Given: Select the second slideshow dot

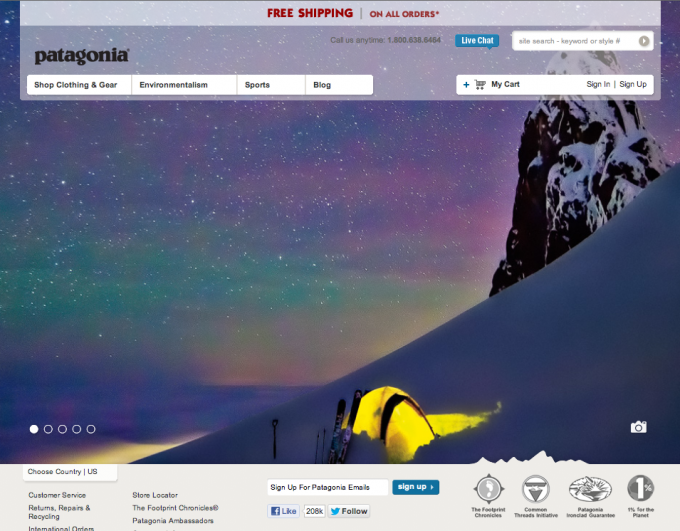Looking at the screenshot, I should (x=48, y=429).
